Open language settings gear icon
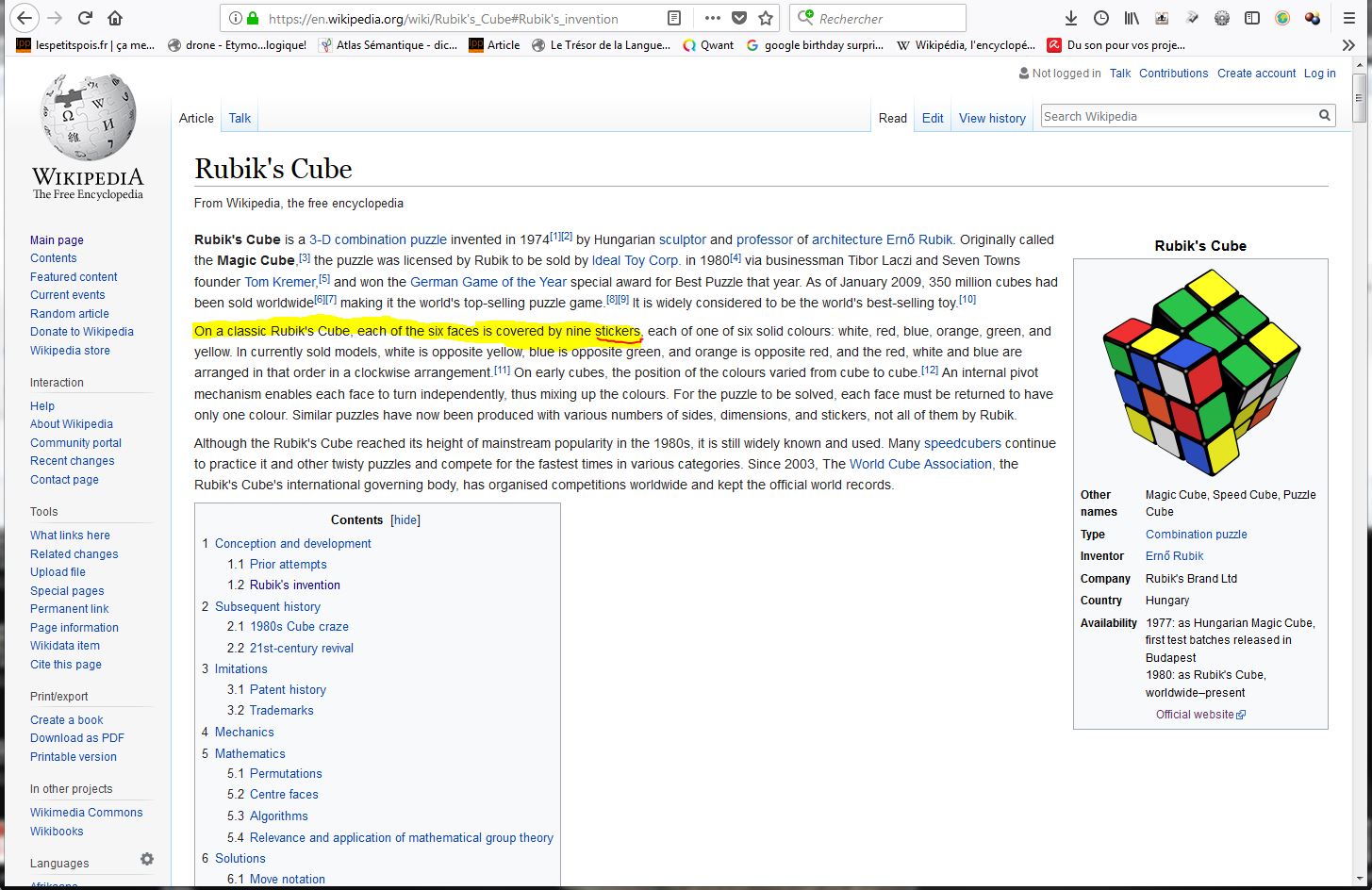Screen dimensions: 1372x890 147,859
